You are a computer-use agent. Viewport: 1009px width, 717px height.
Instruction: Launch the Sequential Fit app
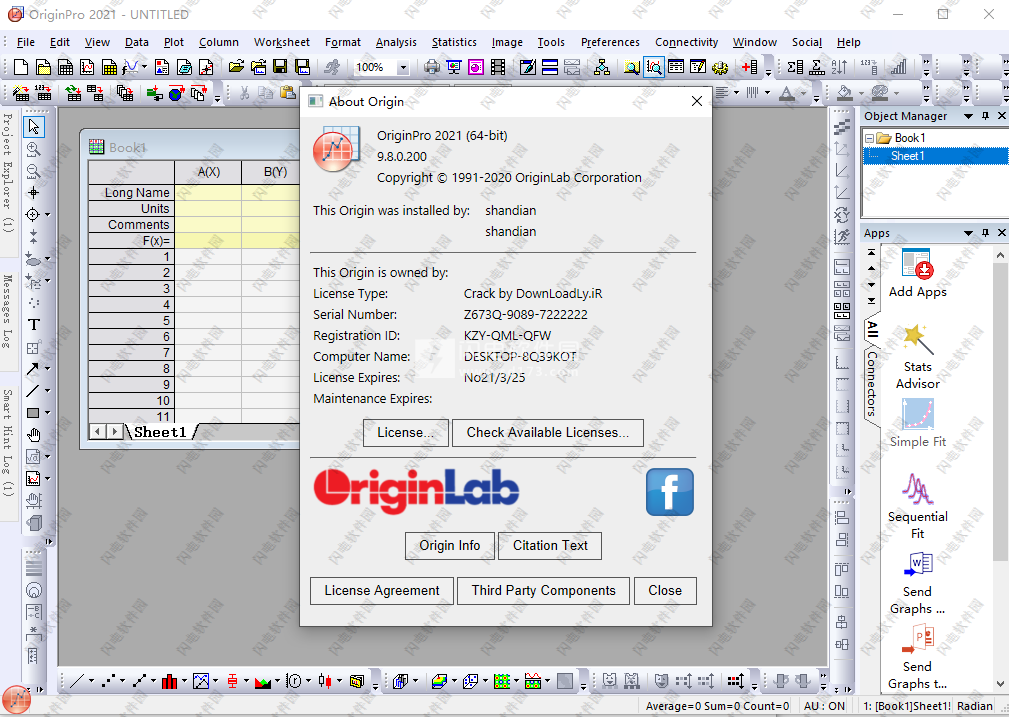[918, 507]
